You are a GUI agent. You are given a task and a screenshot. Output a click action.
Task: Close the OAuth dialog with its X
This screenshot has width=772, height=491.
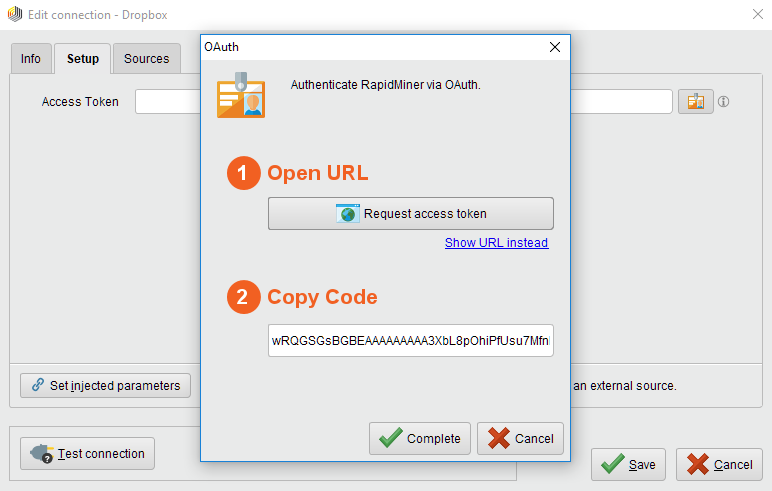tap(555, 47)
